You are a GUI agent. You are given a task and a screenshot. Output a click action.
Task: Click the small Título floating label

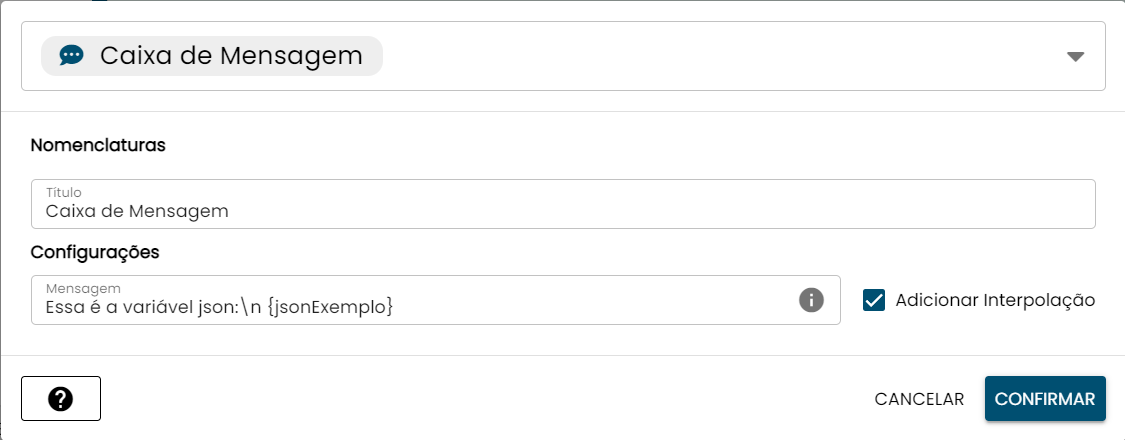63,191
